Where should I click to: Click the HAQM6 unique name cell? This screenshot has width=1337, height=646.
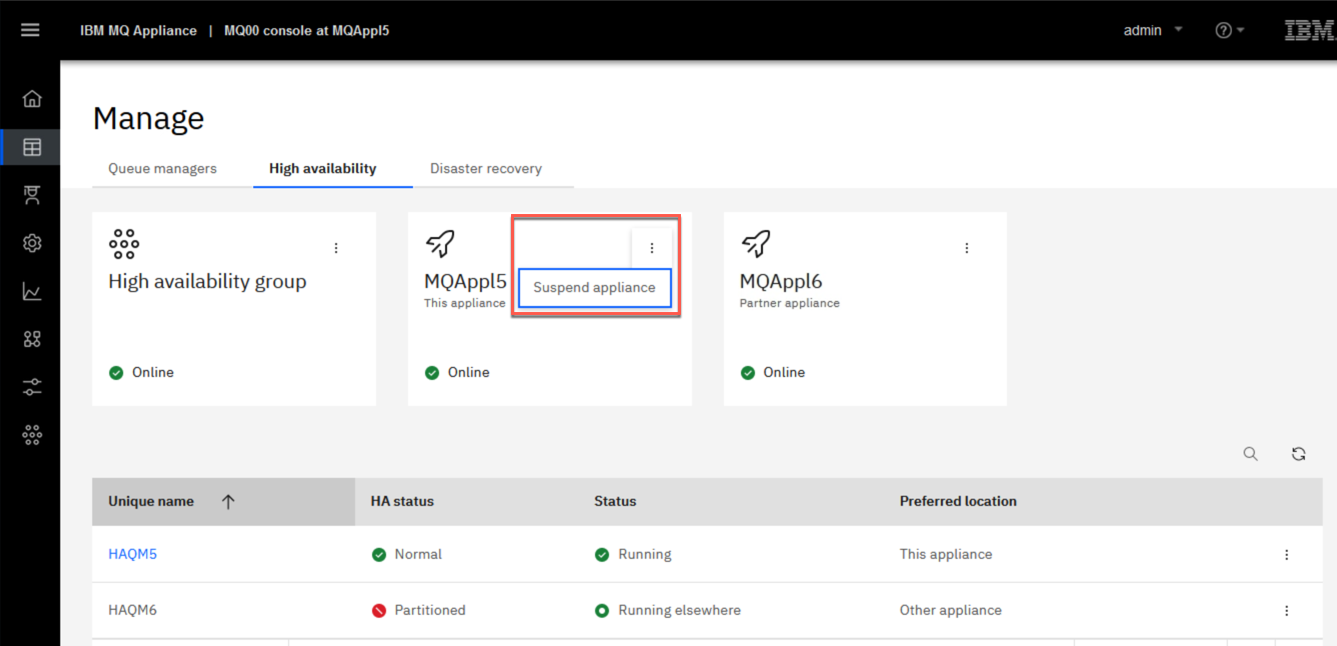(x=132, y=610)
